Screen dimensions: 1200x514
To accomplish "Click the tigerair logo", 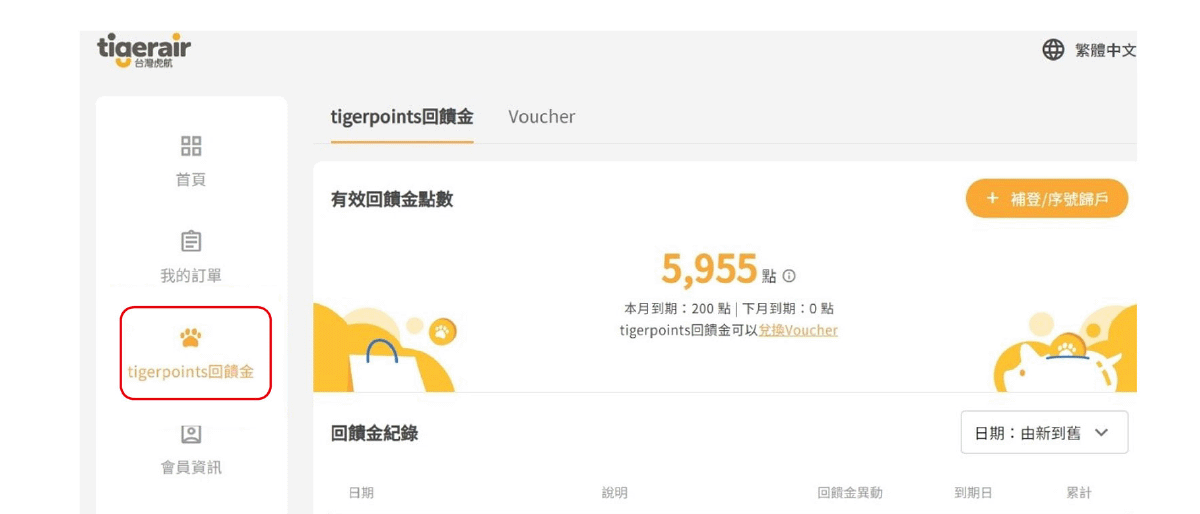I will (x=143, y=50).
